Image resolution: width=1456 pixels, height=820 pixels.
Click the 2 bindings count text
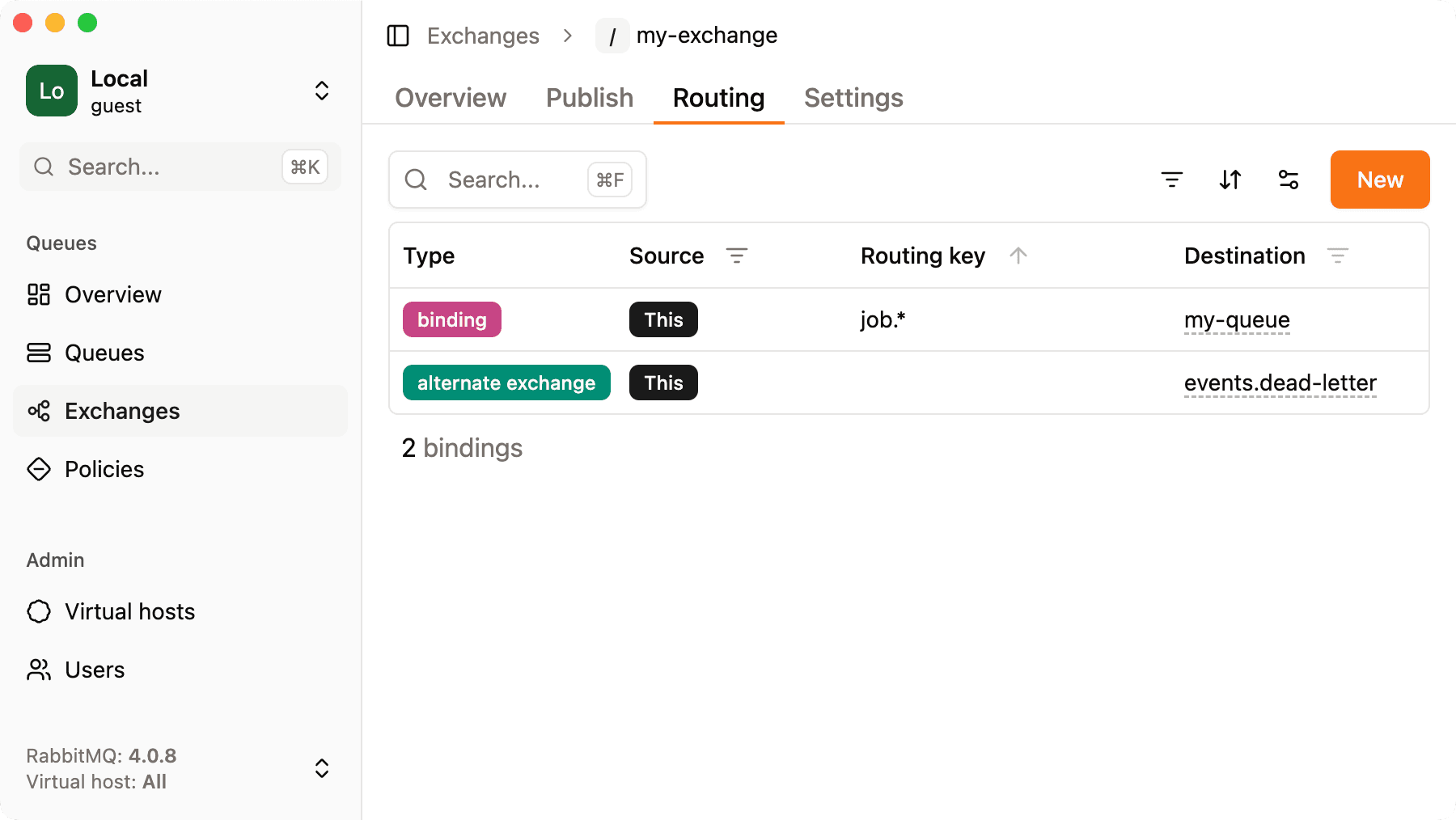tap(462, 448)
